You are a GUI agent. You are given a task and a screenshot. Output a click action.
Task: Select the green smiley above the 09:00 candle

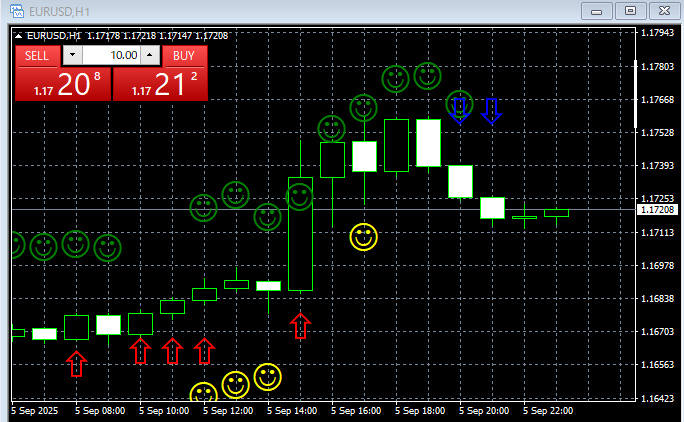[107, 248]
